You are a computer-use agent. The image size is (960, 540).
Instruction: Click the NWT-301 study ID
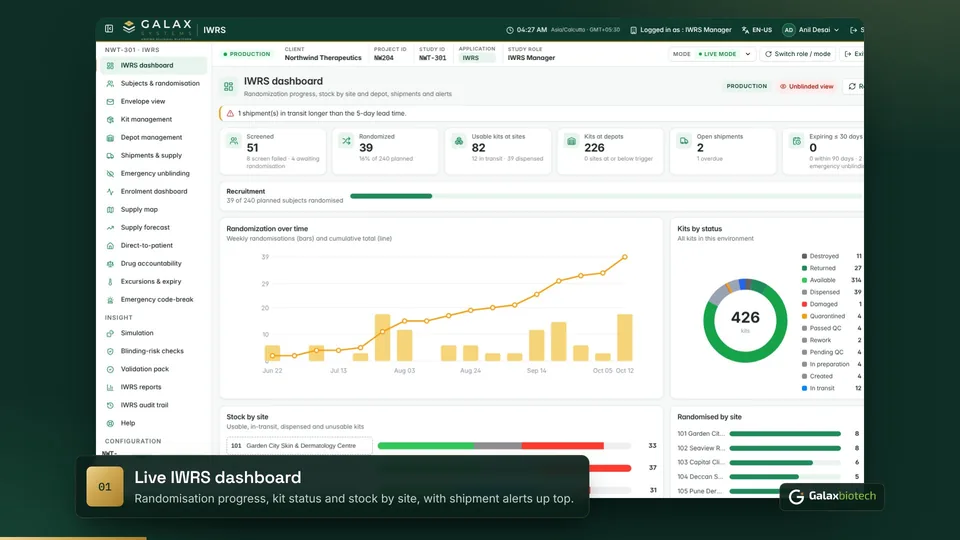pyautogui.click(x=432, y=58)
